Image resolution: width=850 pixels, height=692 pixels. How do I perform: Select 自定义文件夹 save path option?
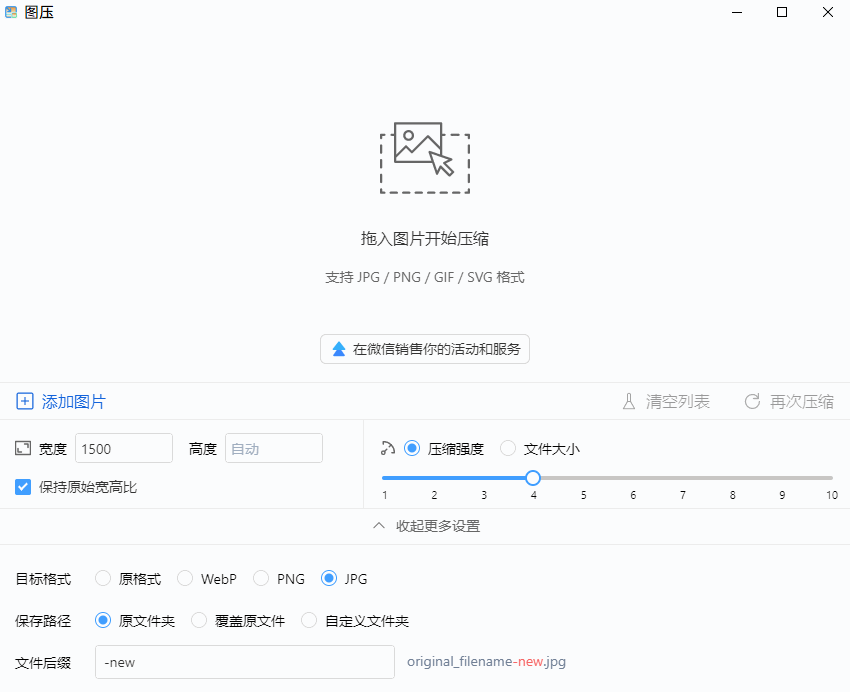click(309, 621)
